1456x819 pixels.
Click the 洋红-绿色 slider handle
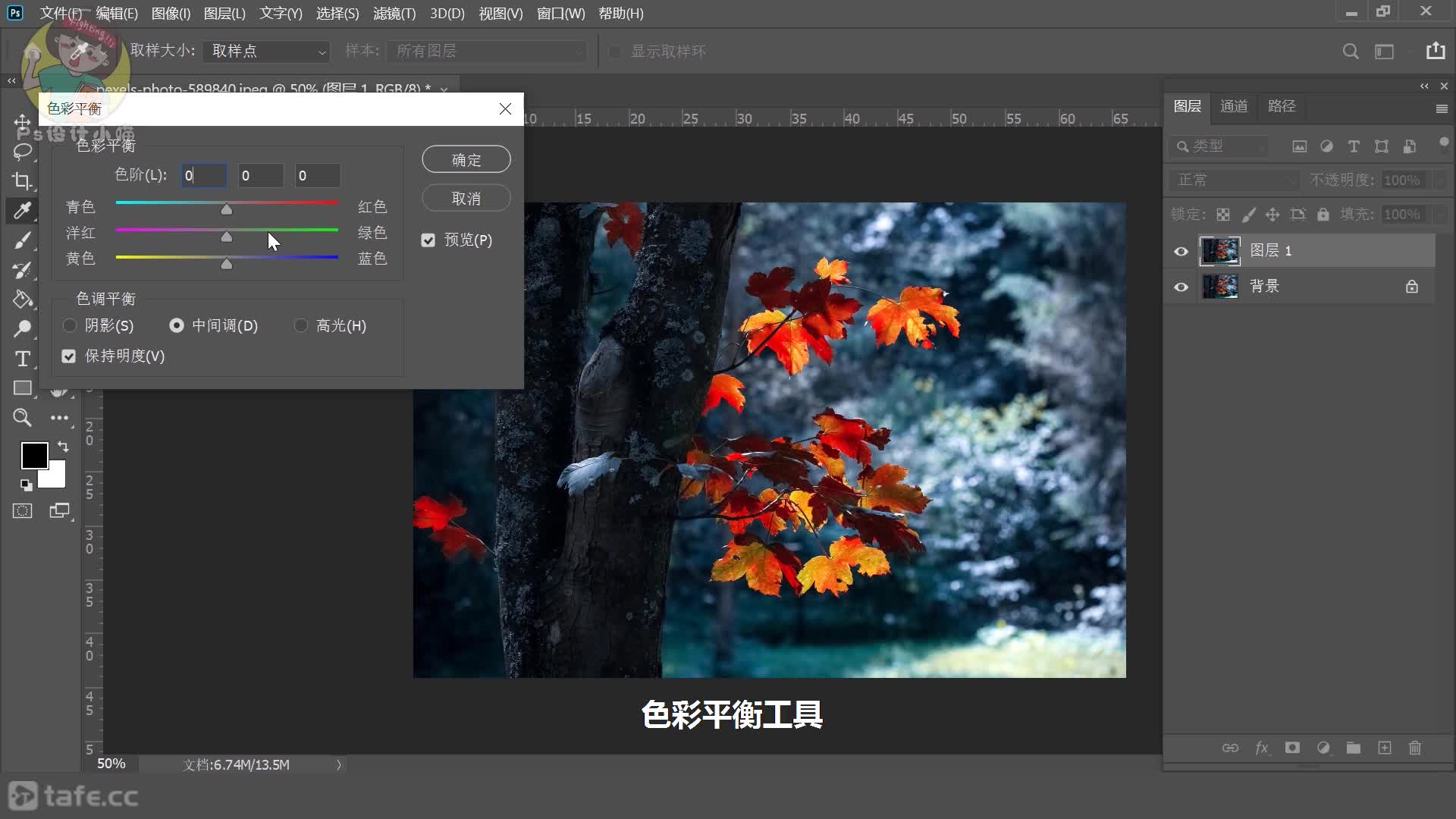[226, 236]
